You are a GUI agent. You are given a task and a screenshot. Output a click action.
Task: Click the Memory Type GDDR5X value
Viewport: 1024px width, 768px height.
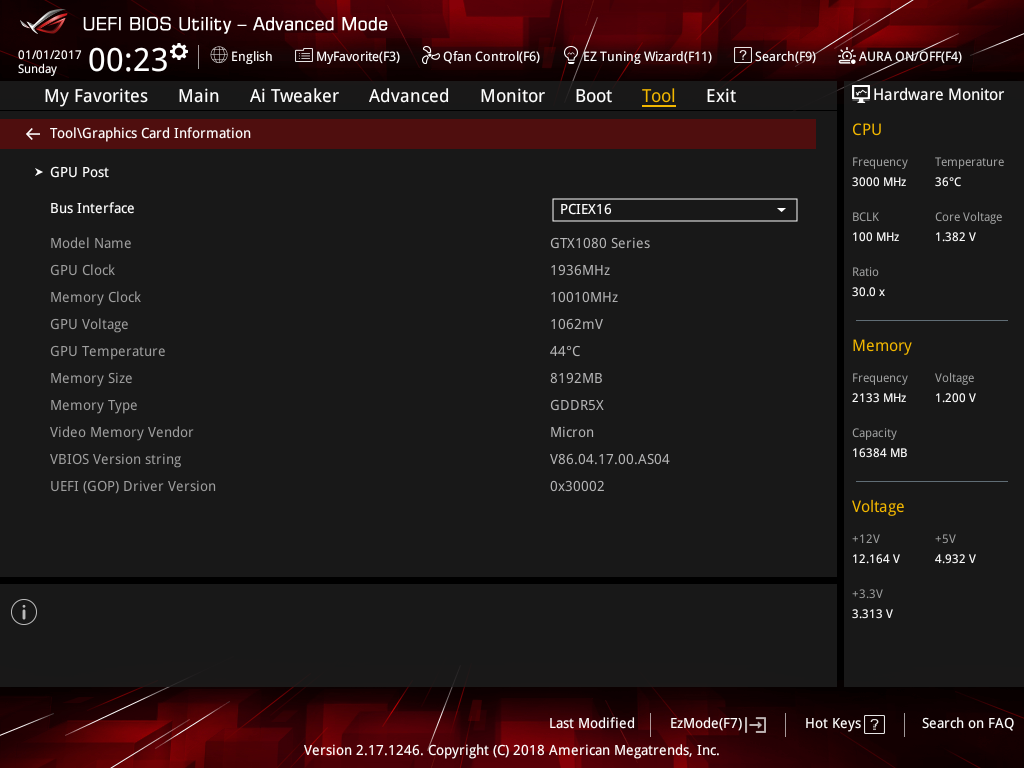click(577, 405)
